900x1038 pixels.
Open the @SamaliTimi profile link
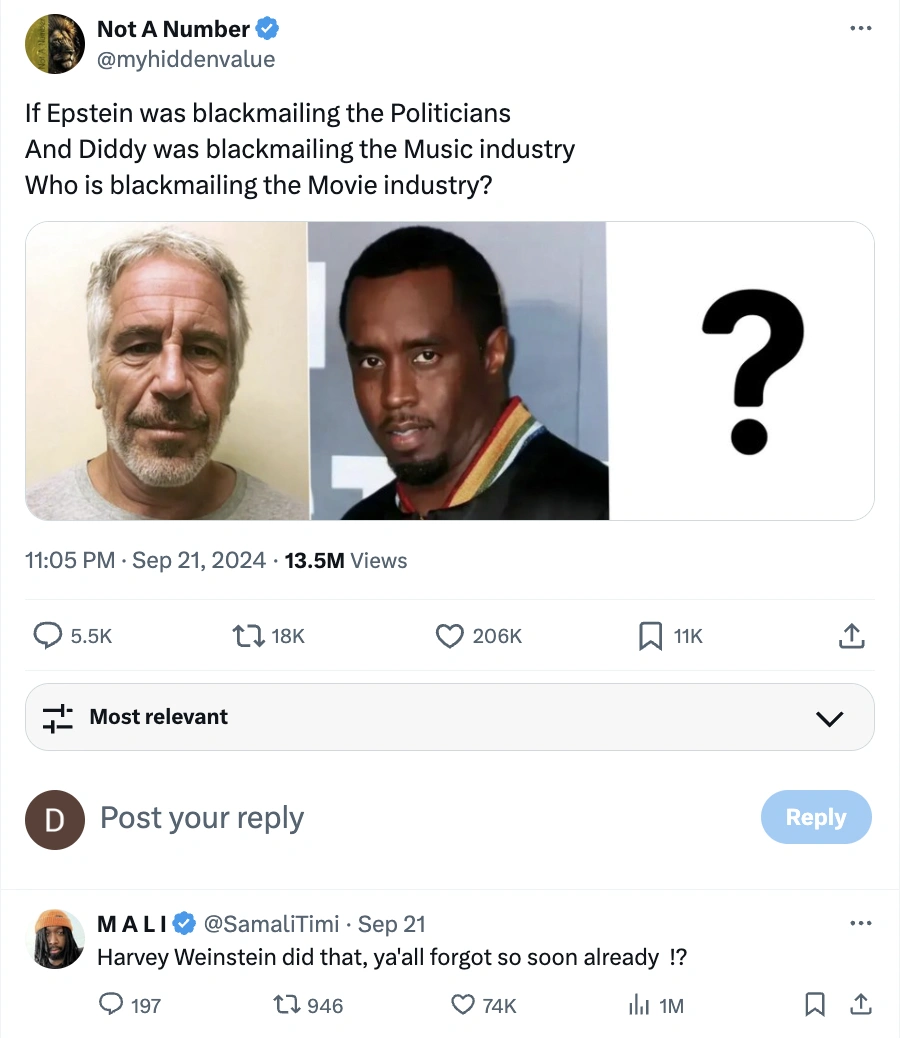pos(271,923)
